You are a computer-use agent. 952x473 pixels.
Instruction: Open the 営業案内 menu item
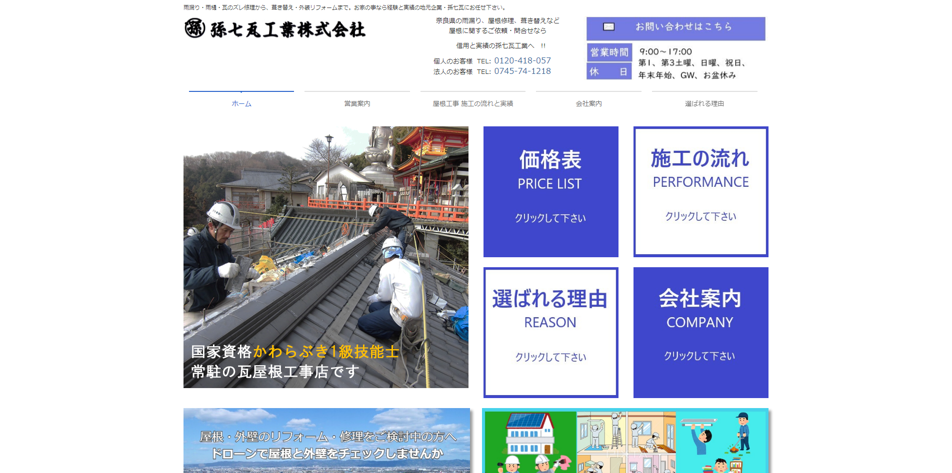tap(357, 103)
